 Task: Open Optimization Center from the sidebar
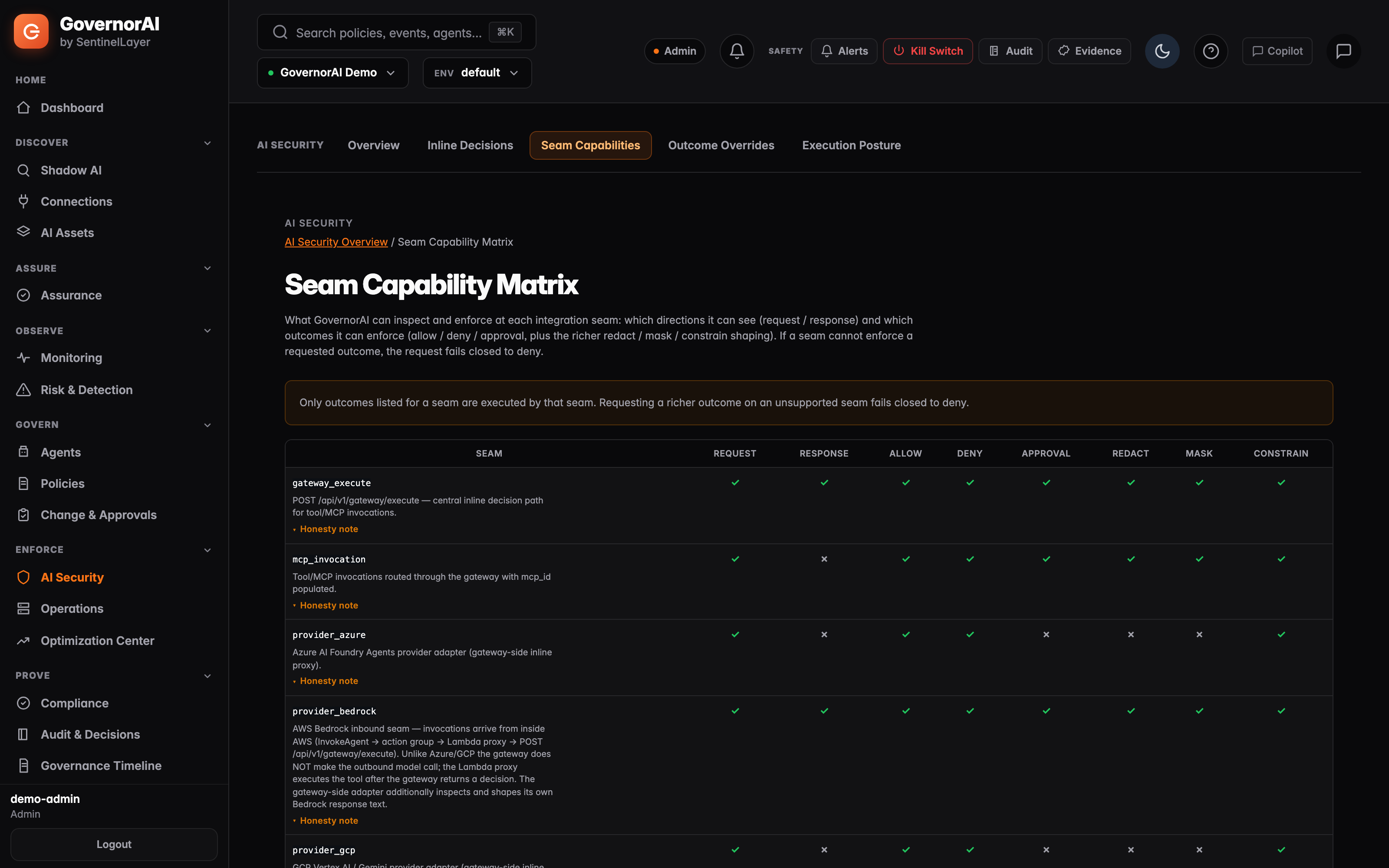pos(97,641)
